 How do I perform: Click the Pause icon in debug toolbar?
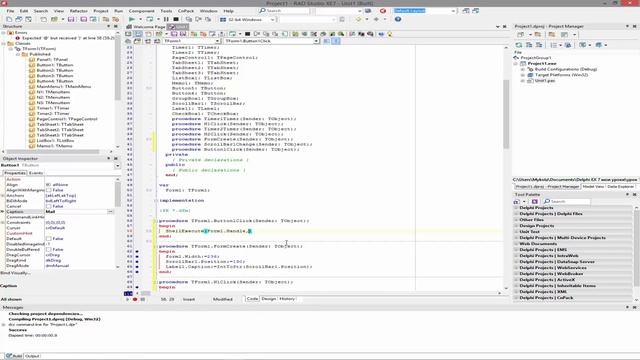click(x=166, y=19)
